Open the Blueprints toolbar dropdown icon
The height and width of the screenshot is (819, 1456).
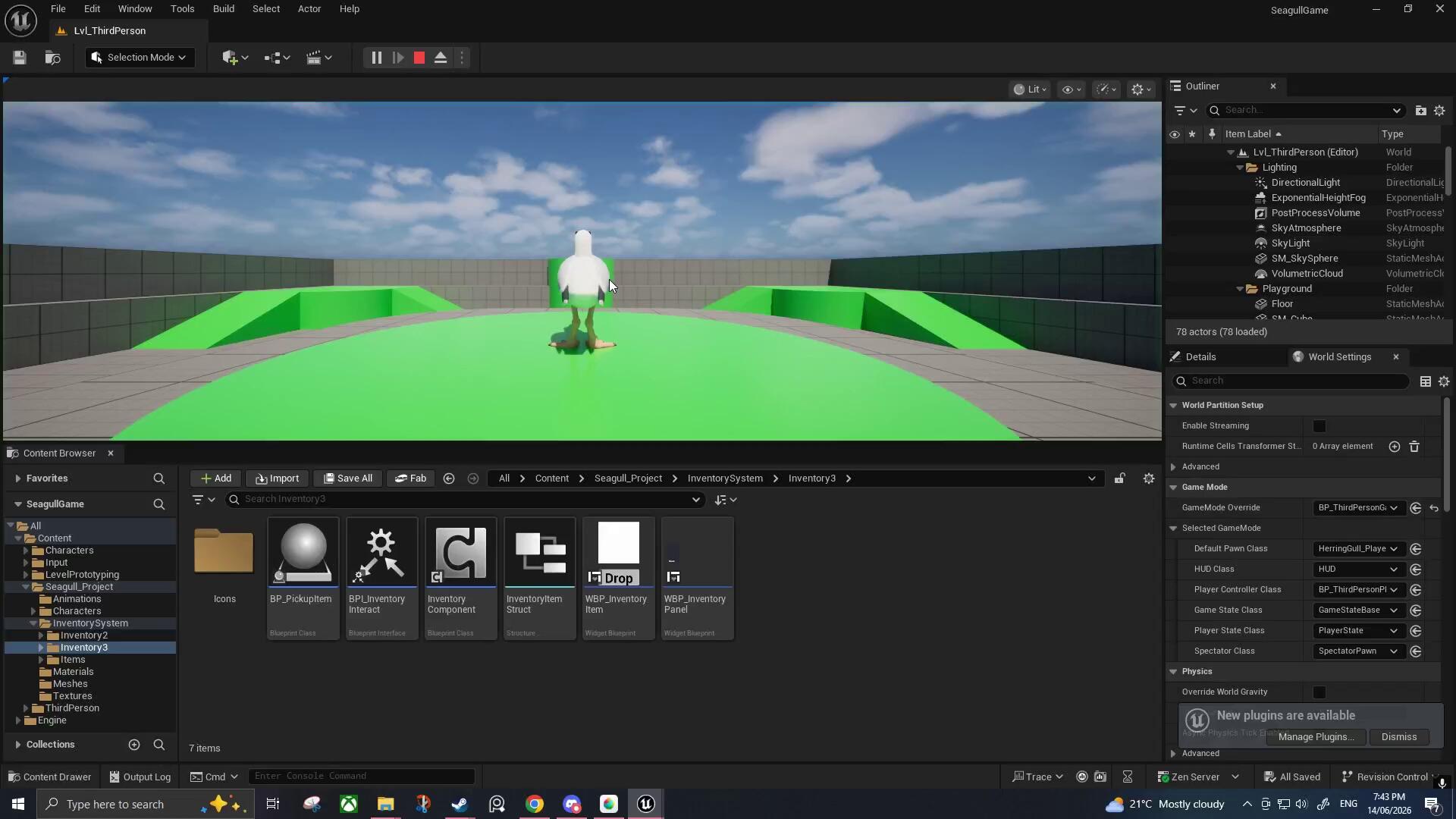tap(277, 58)
